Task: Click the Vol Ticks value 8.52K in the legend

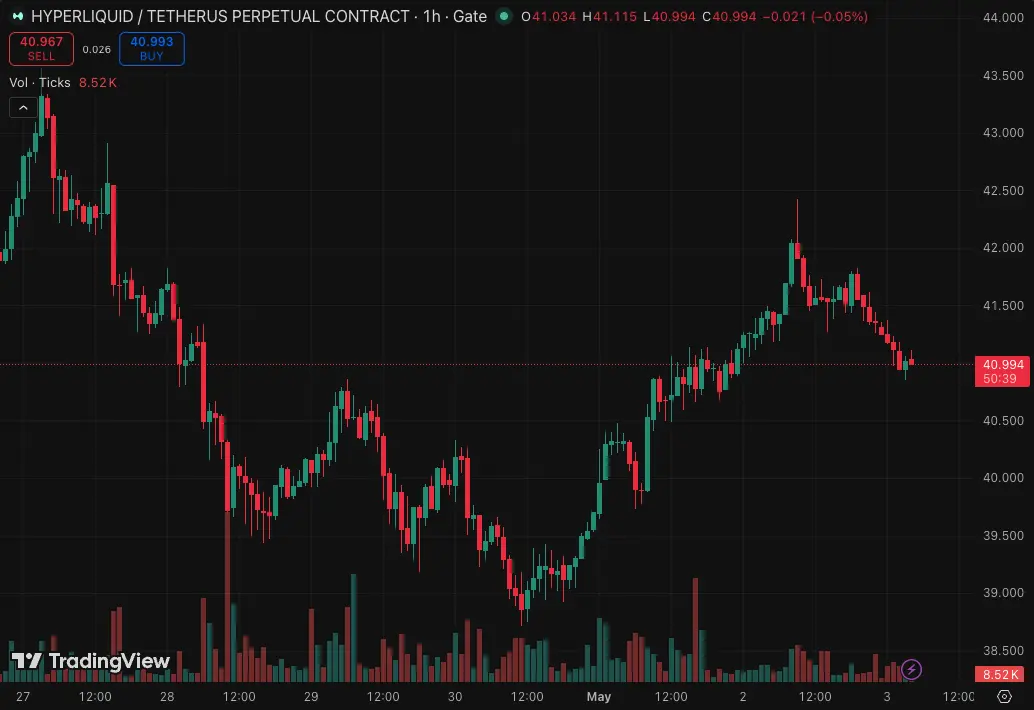Action: [x=98, y=82]
